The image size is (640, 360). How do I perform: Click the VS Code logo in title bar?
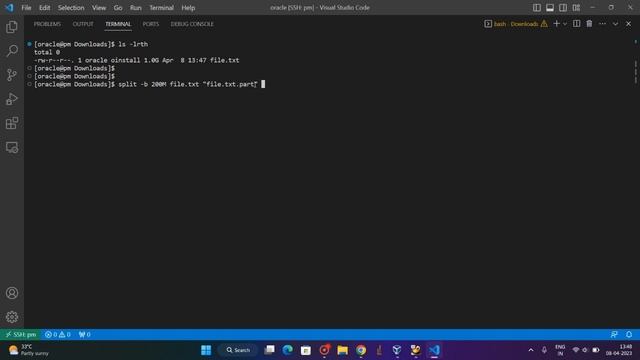[x=9, y=7]
